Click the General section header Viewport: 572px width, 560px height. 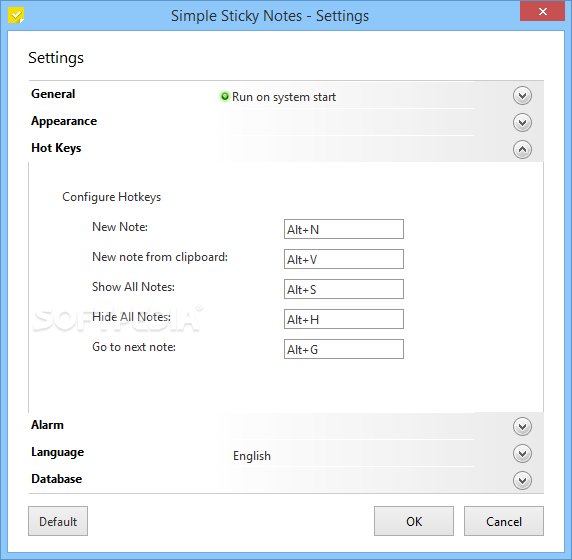(53, 94)
